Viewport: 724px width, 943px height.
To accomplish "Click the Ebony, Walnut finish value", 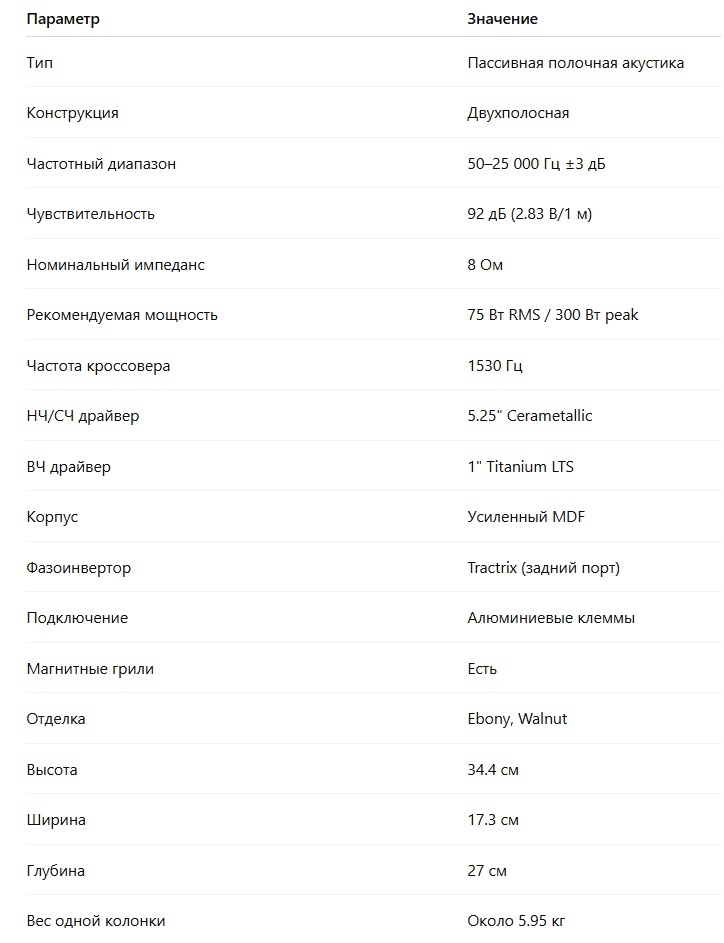I will pyautogui.click(x=517, y=719).
